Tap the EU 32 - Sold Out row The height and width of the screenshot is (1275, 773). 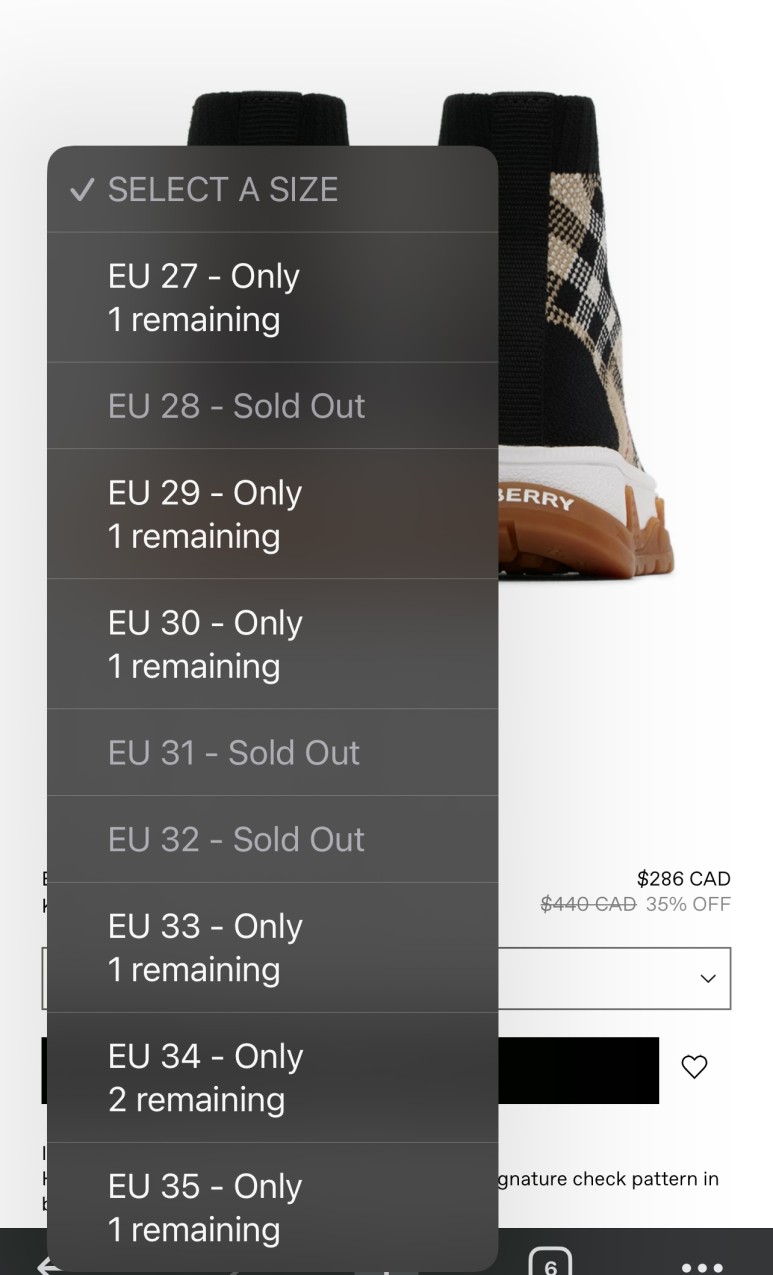click(272, 839)
